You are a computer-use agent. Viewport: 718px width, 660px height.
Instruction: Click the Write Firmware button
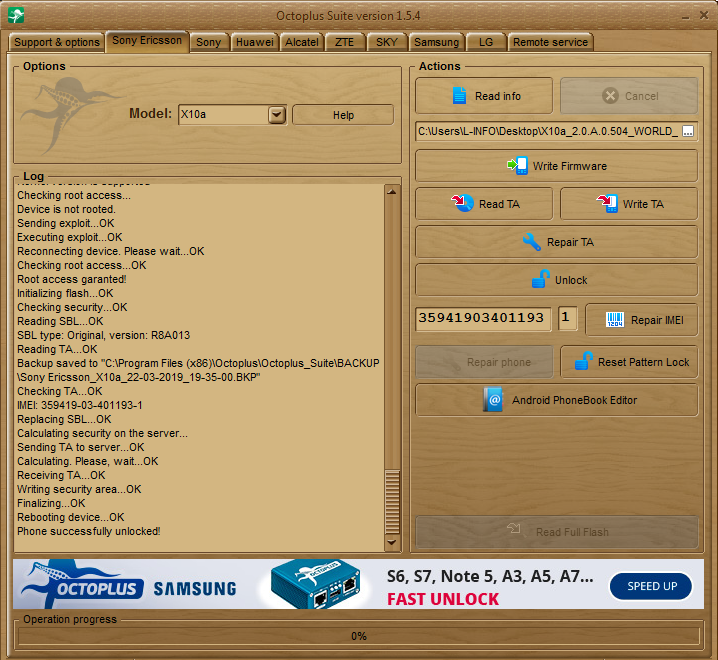click(556, 166)
